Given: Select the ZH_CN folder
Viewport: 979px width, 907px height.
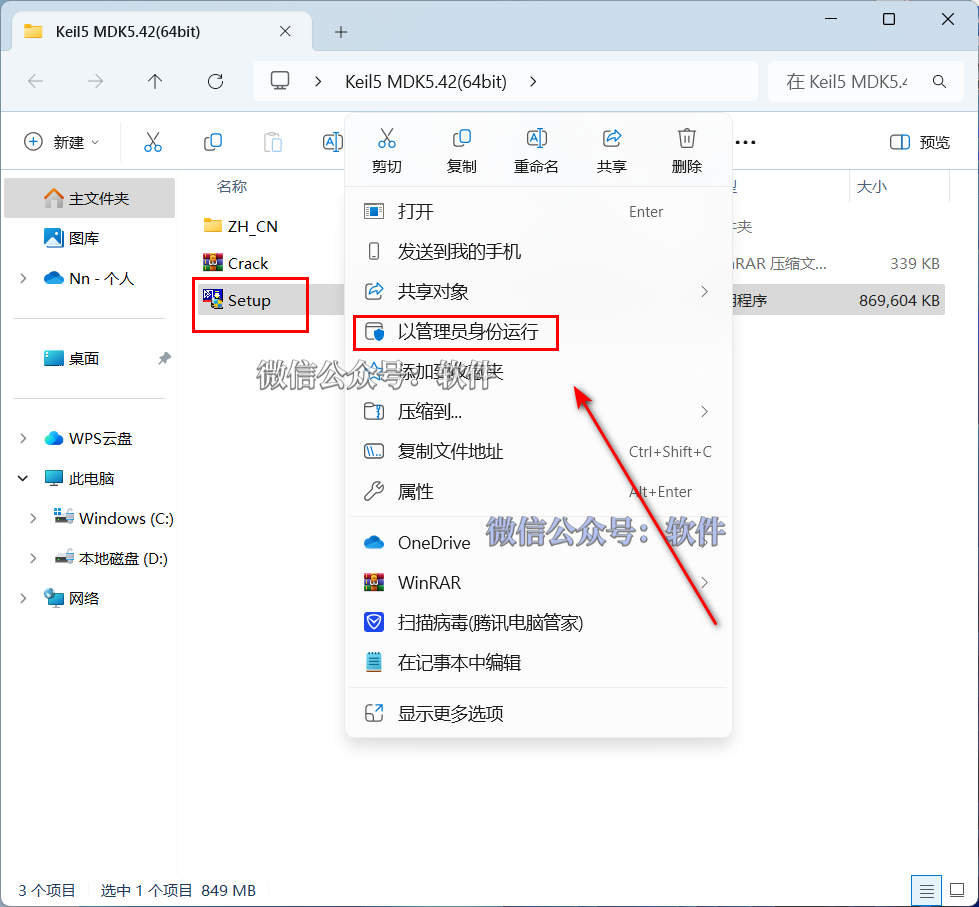Looking at the screenshot, I should (x=240, y=226).
